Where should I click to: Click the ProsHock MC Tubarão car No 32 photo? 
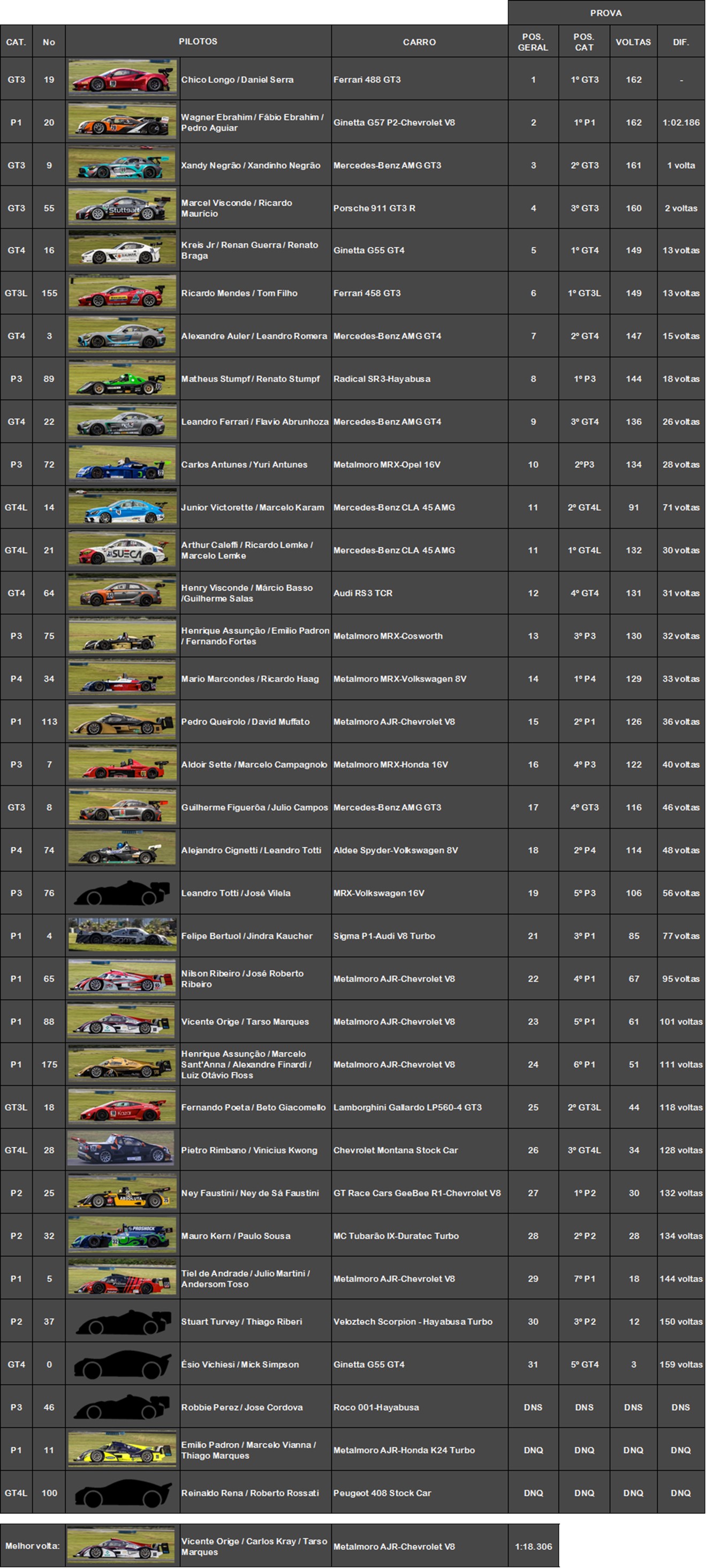(123, 1235)
